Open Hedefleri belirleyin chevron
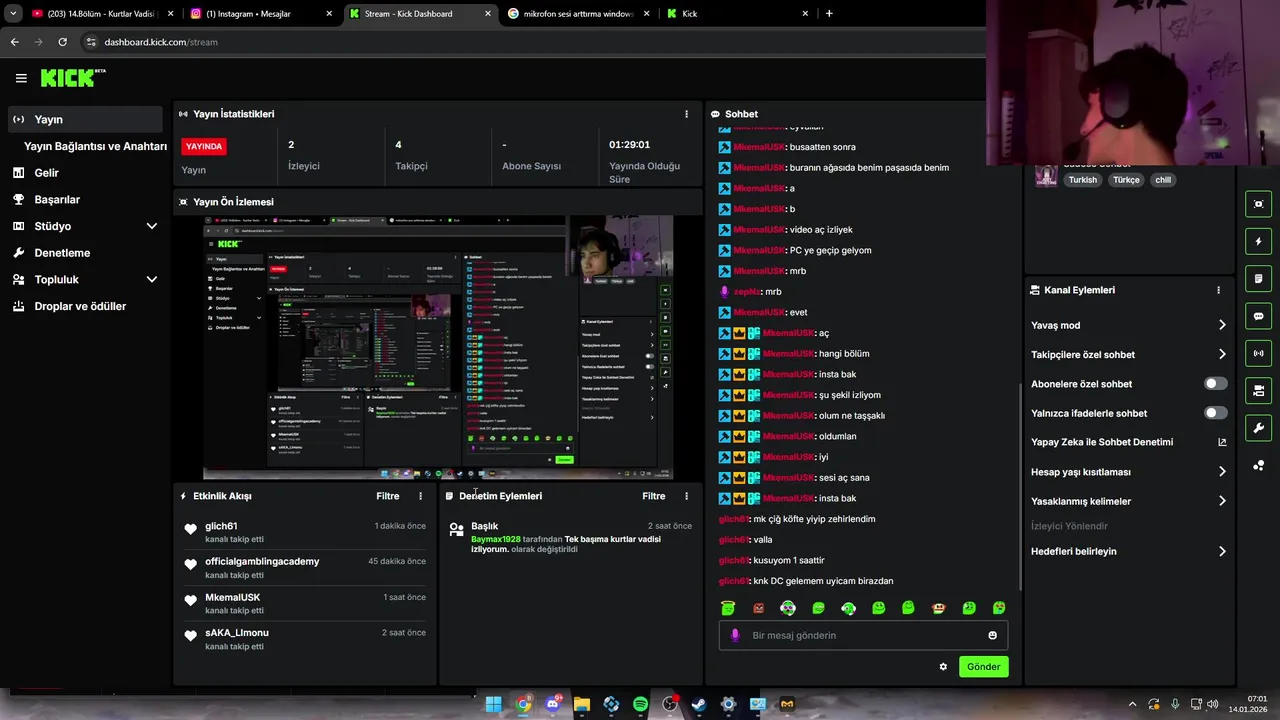The width and height of the screenshot is (1280, 720). (1222, 551)
